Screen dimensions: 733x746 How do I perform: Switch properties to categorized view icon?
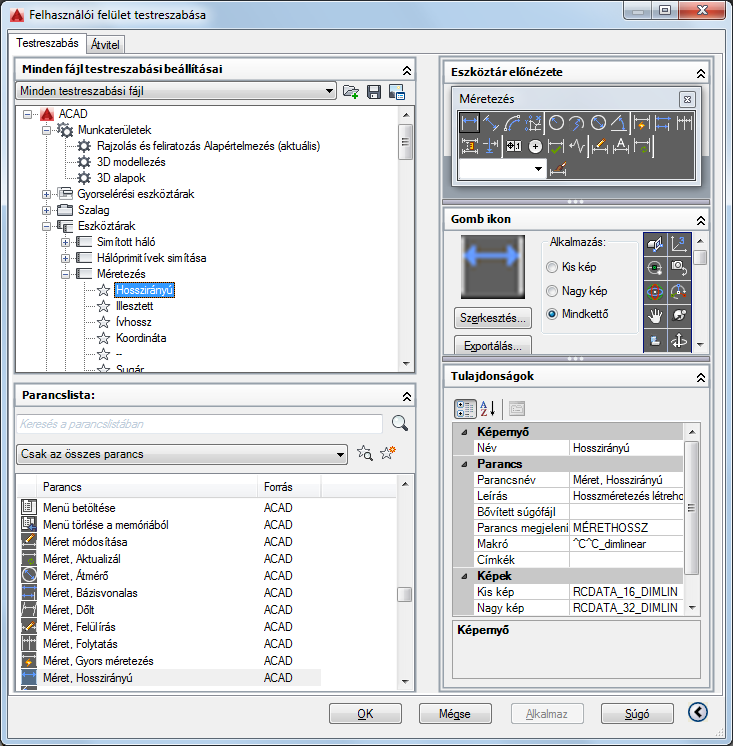coord(465,409)
